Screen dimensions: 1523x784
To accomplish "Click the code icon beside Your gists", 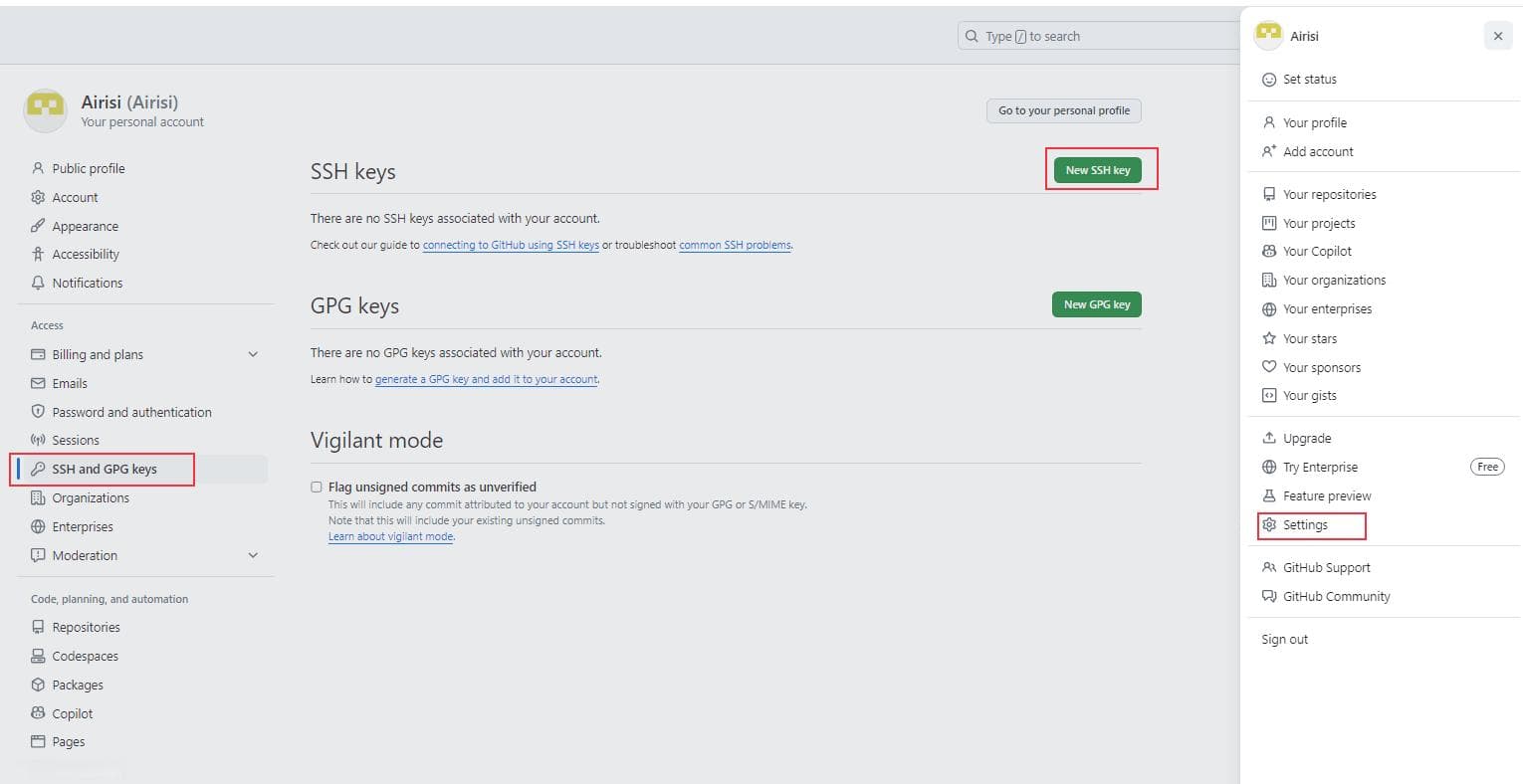I will [1269, 395].
